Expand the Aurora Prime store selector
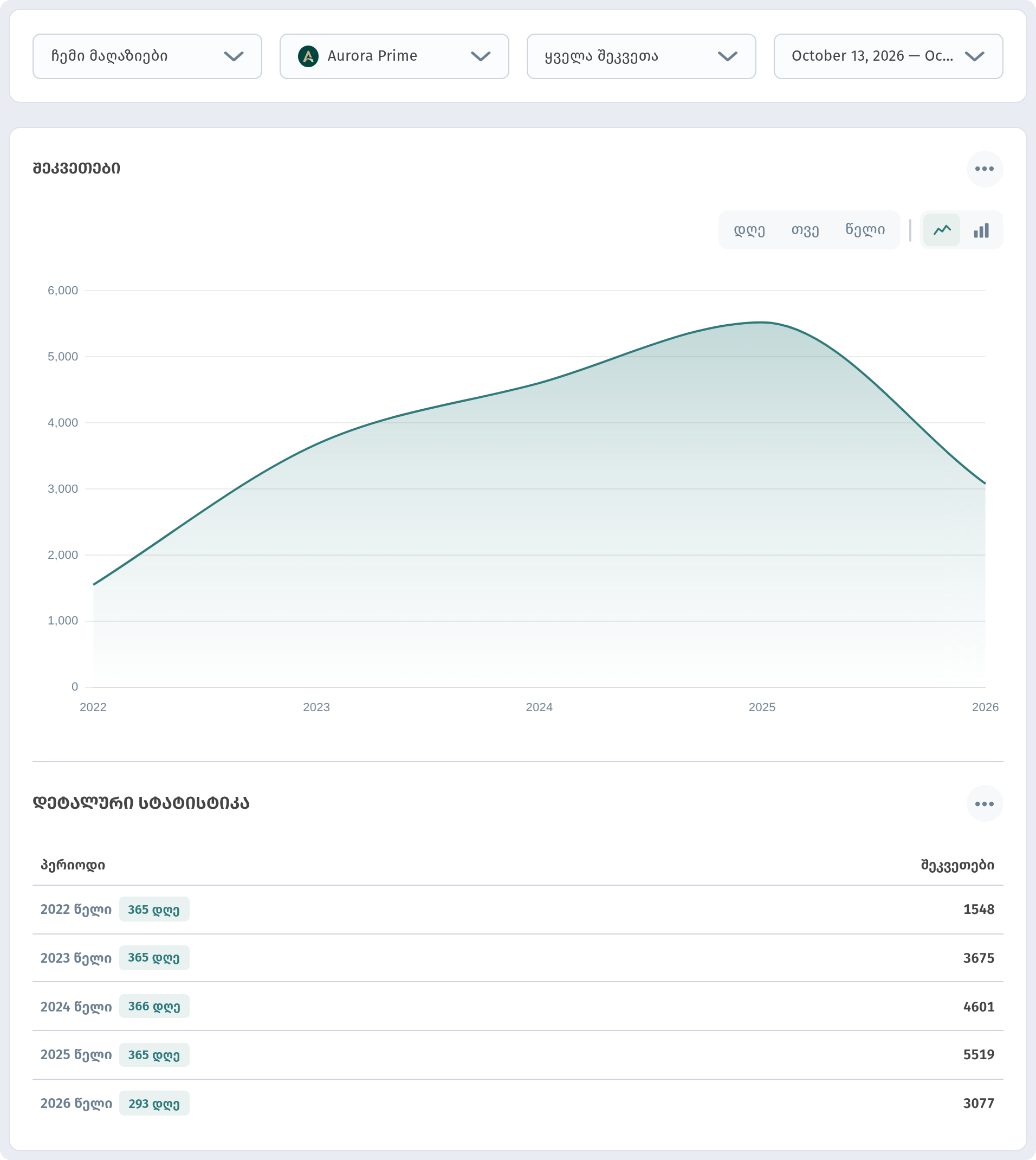The height and width of the screenshot is (1160, 1036). (x=394, y=56)
